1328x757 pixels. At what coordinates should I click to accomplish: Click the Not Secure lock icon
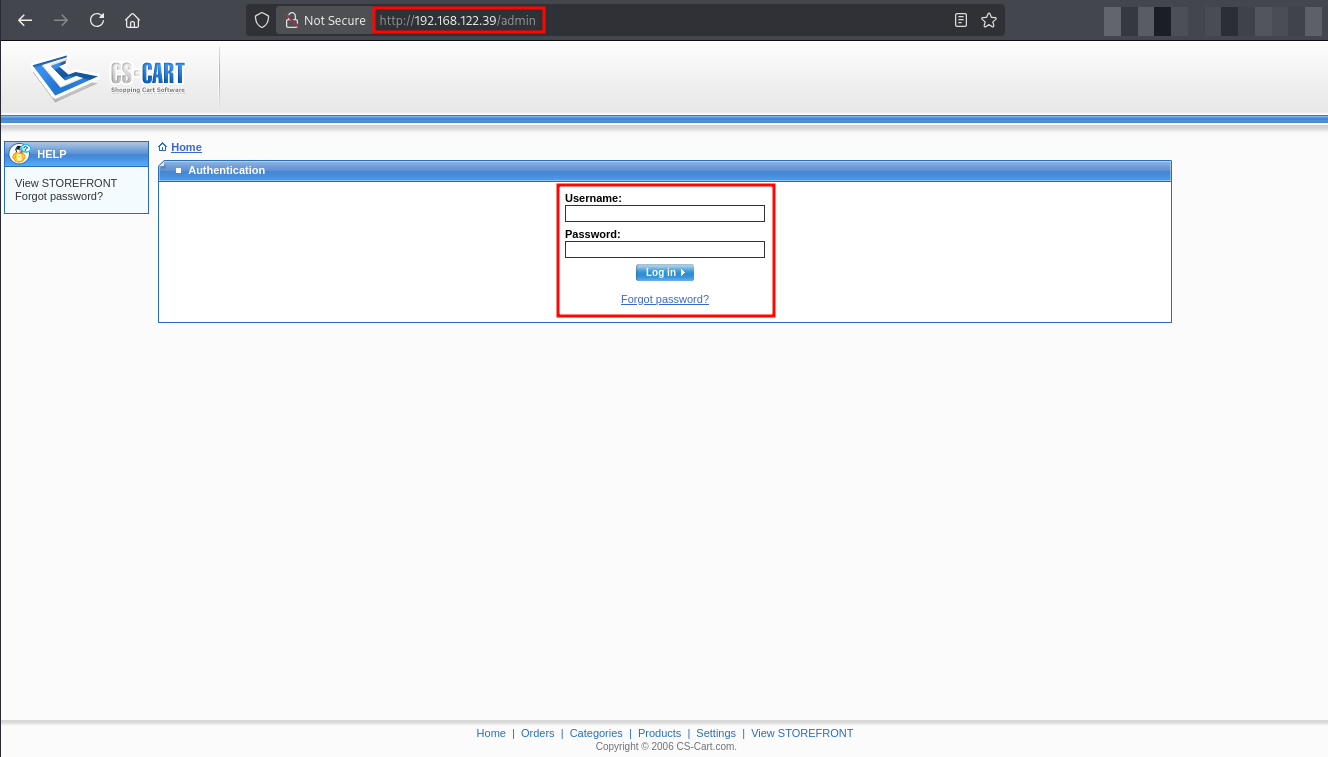(292, 20)
